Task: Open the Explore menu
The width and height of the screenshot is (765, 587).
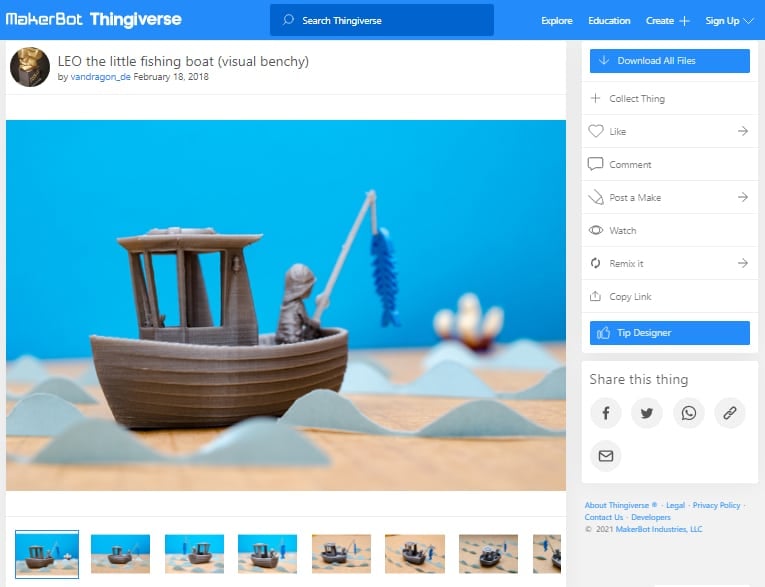Action: point(557,20)
